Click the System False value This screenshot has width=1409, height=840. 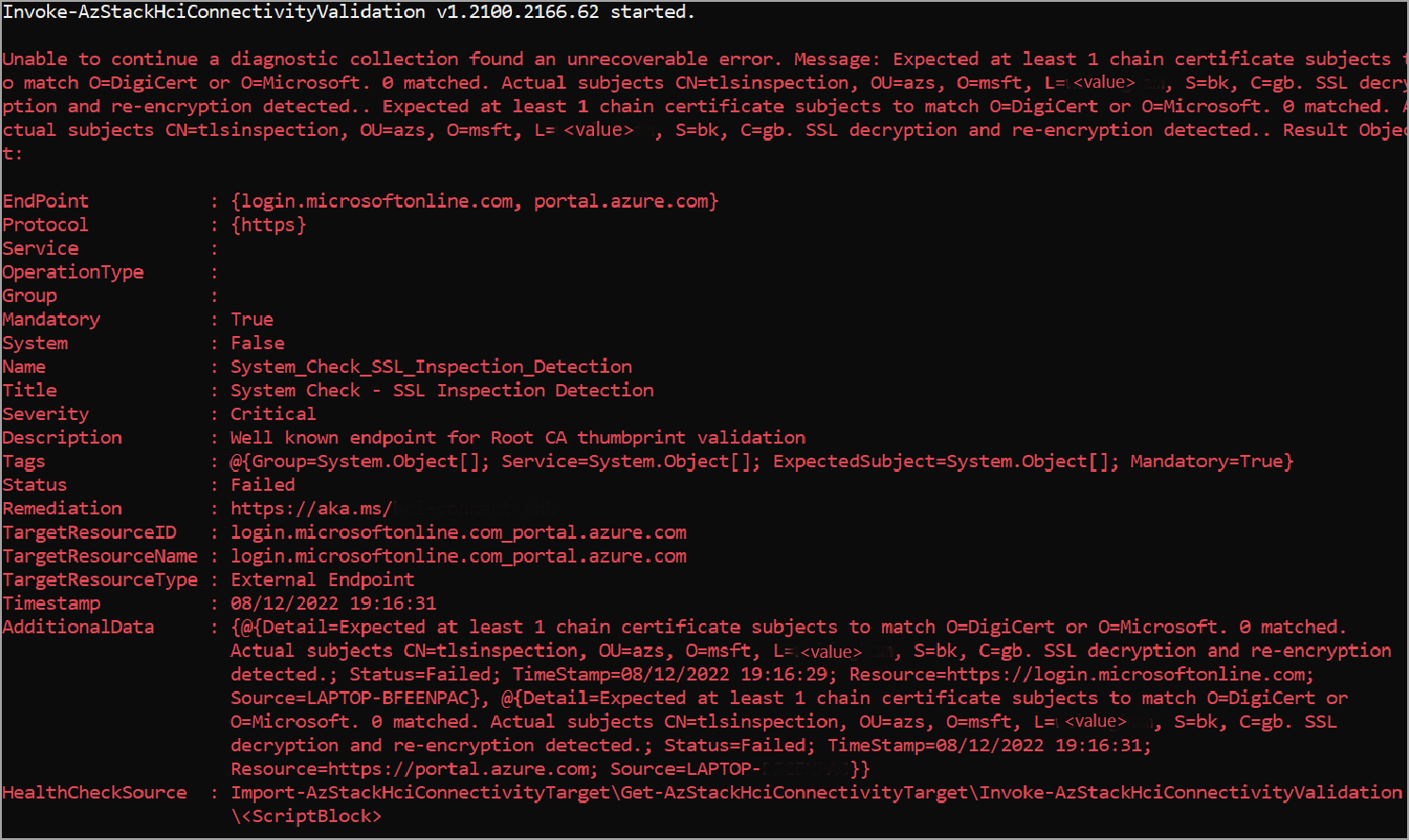click(258, 343)
